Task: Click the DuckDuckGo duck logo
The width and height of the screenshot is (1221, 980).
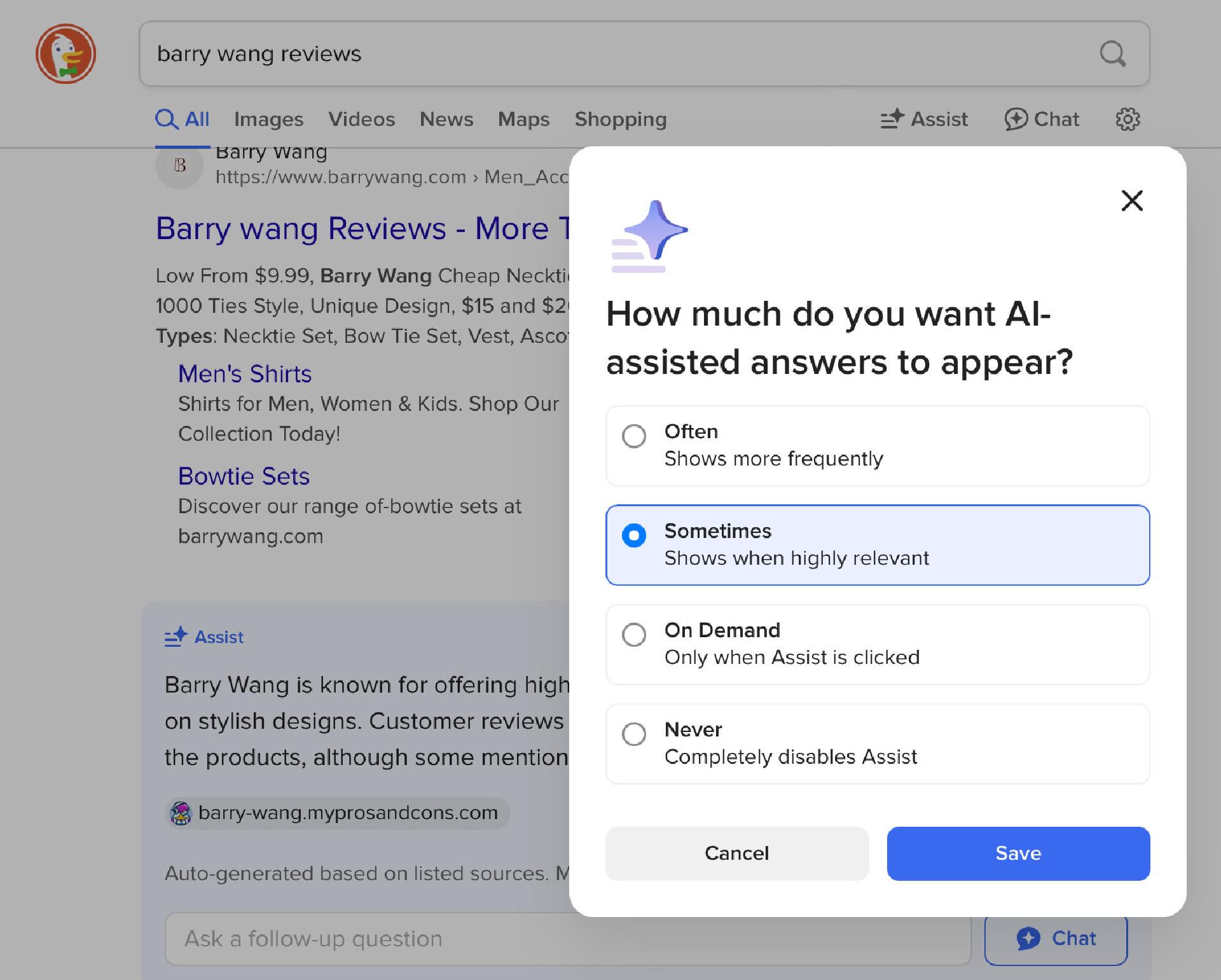Action: [x=66, y=54]
